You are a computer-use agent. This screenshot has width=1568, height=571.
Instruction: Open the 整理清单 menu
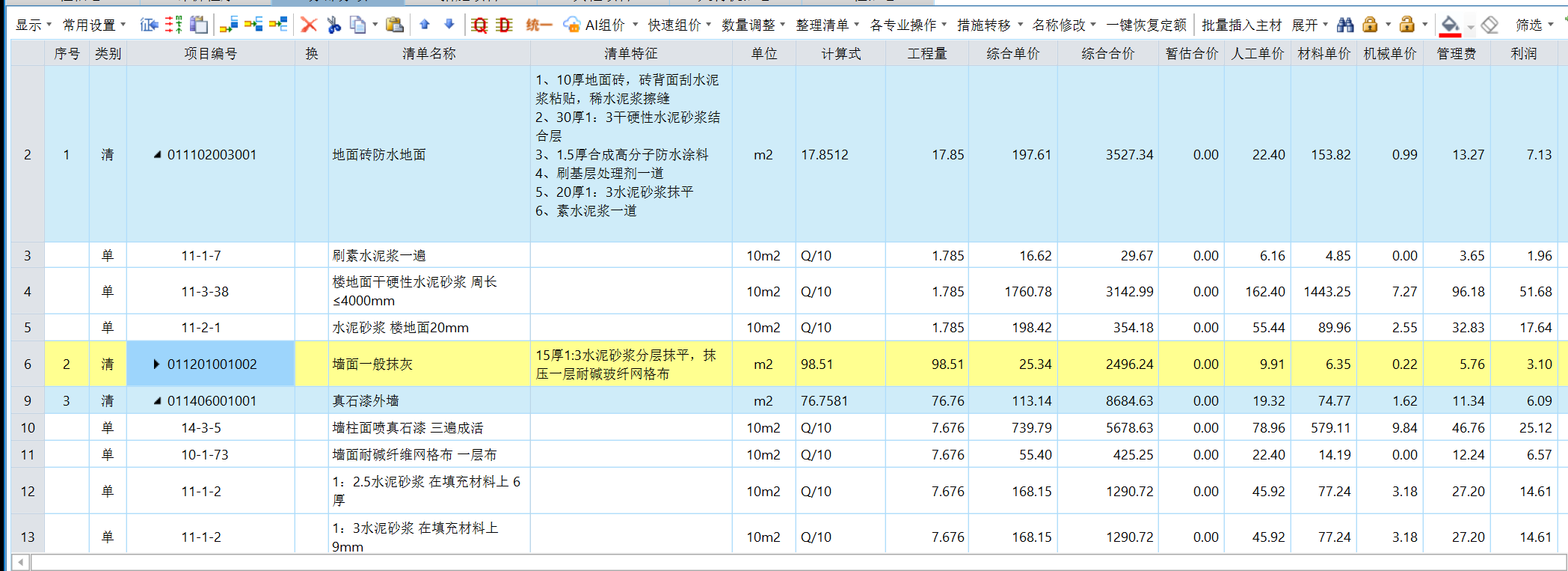827,25
